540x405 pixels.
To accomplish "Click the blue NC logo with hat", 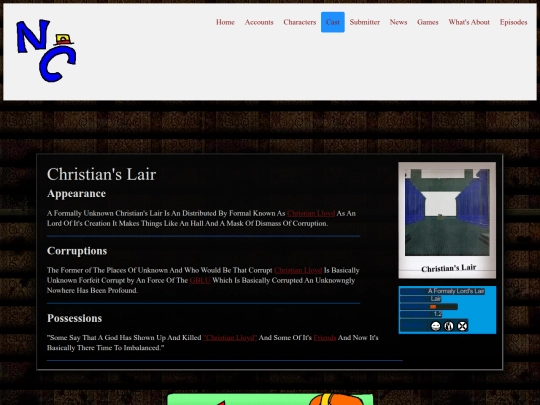I will click(46, 51).
